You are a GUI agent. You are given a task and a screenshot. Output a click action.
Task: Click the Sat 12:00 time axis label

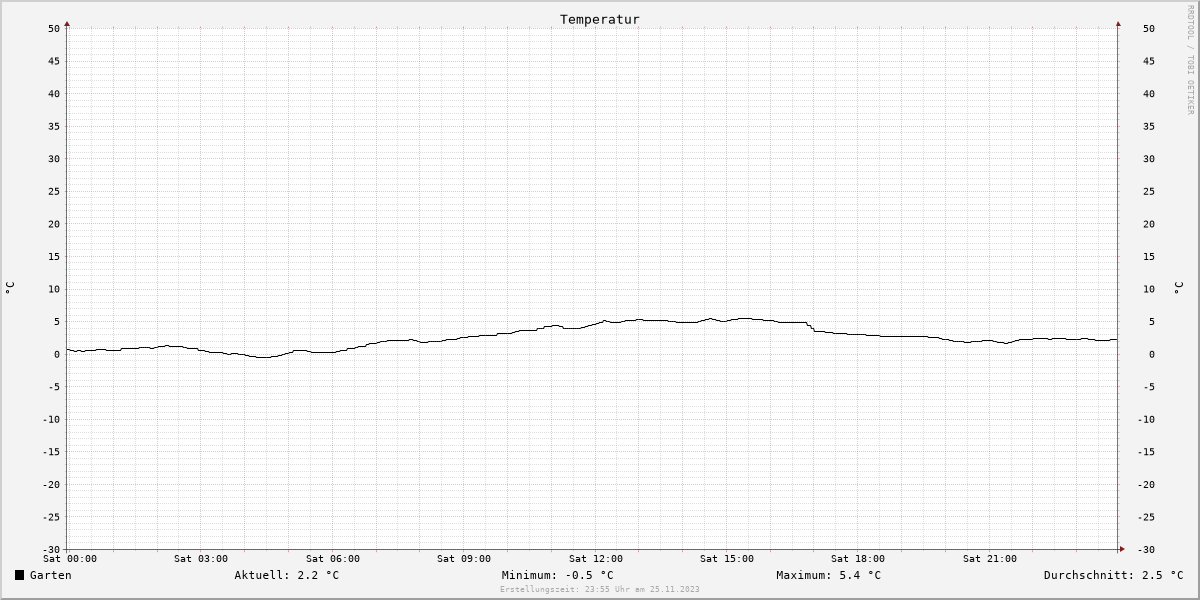(596, 559)
